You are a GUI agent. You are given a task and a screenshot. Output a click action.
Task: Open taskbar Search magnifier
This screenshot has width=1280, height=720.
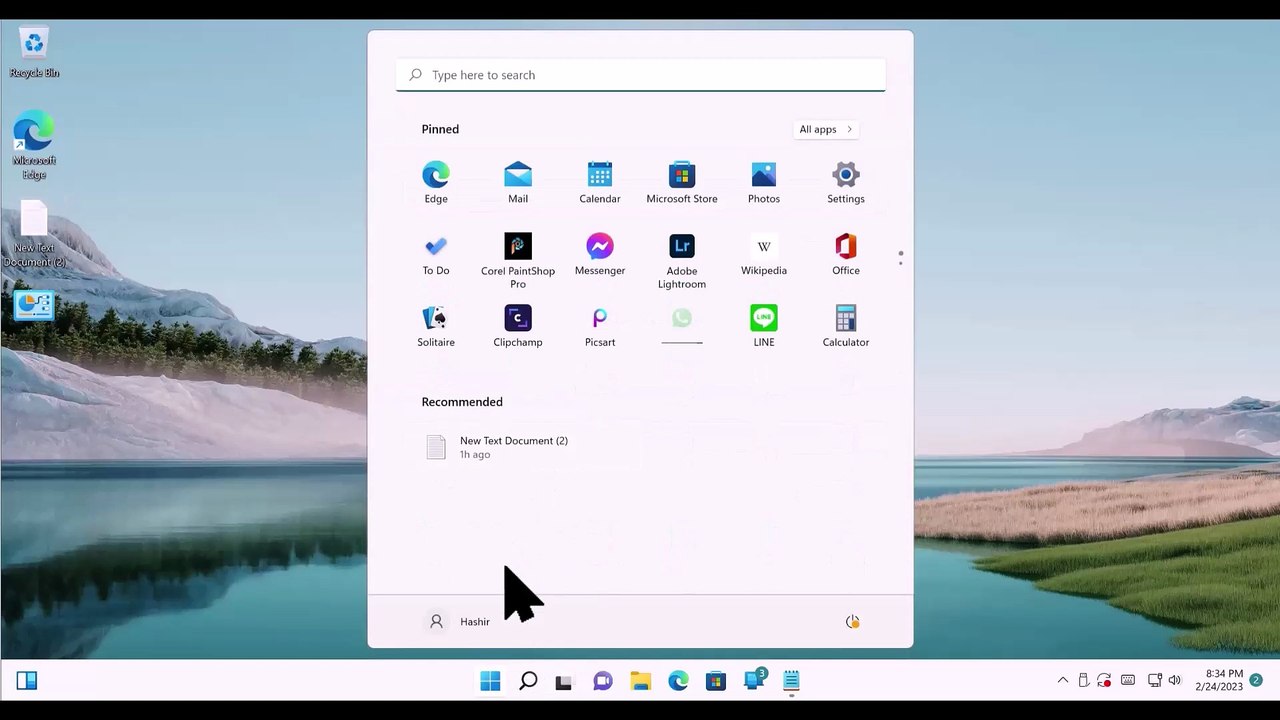[x=528, y=681]
